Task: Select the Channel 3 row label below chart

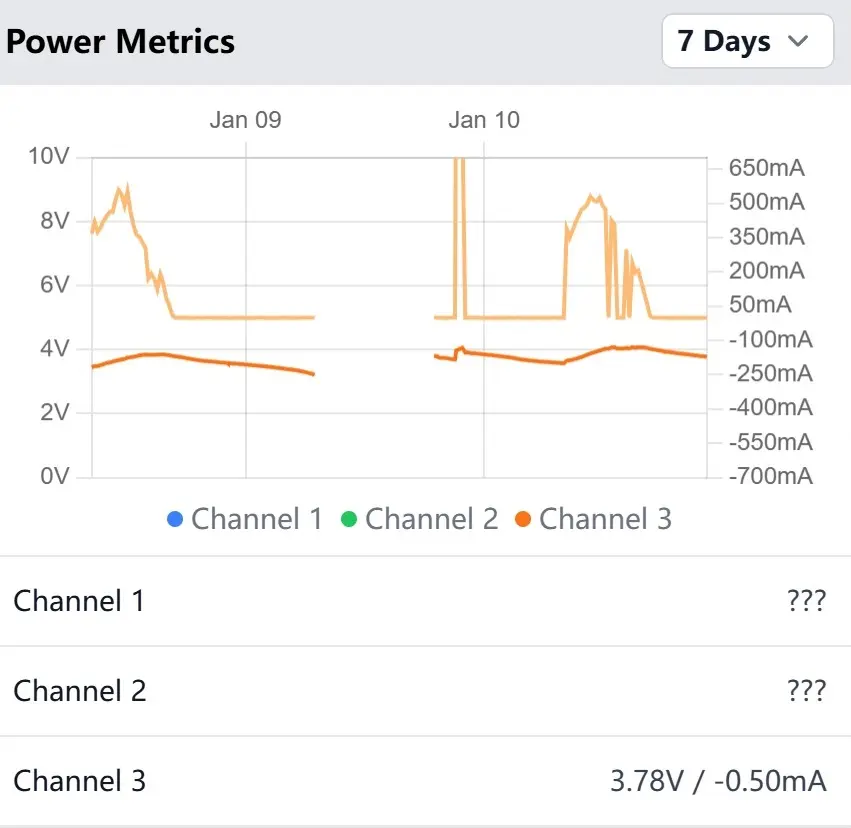Action: pyautogui.click(x=80, y=781)
